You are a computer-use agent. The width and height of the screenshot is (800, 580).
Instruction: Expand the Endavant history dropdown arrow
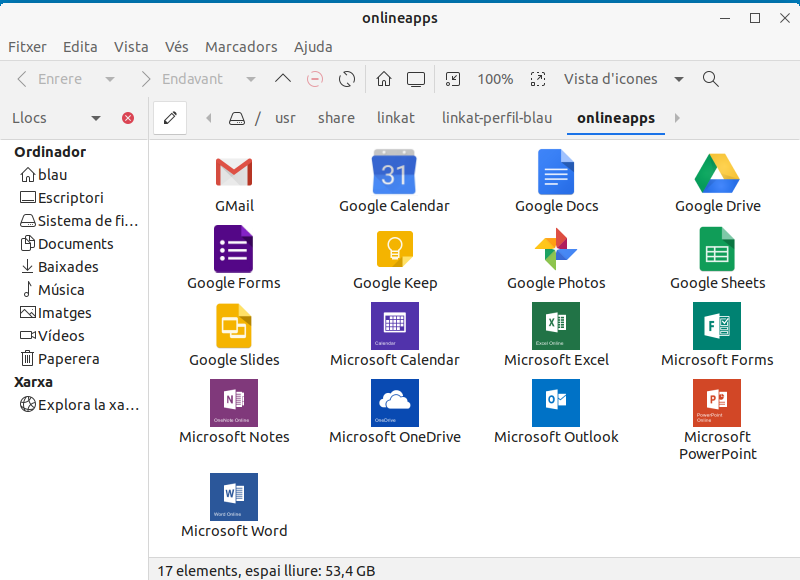click(x=251, y=79)
